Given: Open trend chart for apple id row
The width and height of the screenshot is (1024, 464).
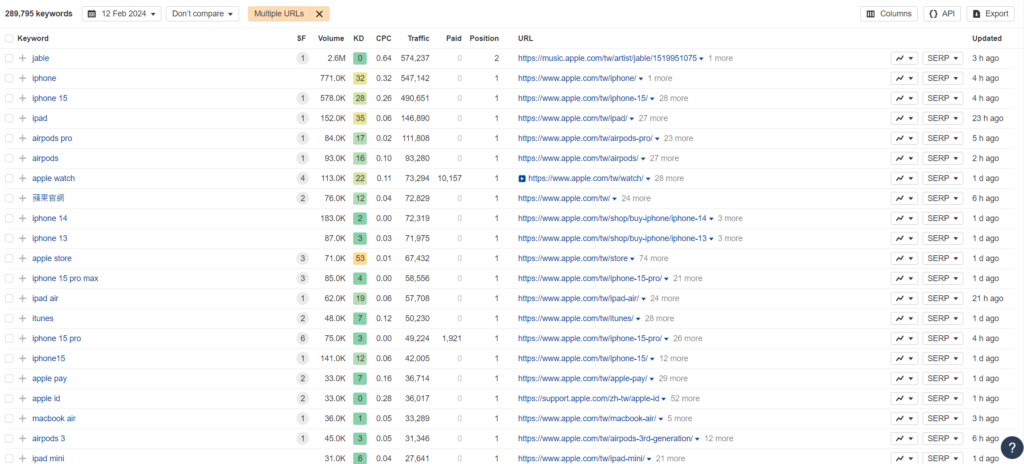Looking at the screenshot, I should pyautogui.click(x=904, y=398).
